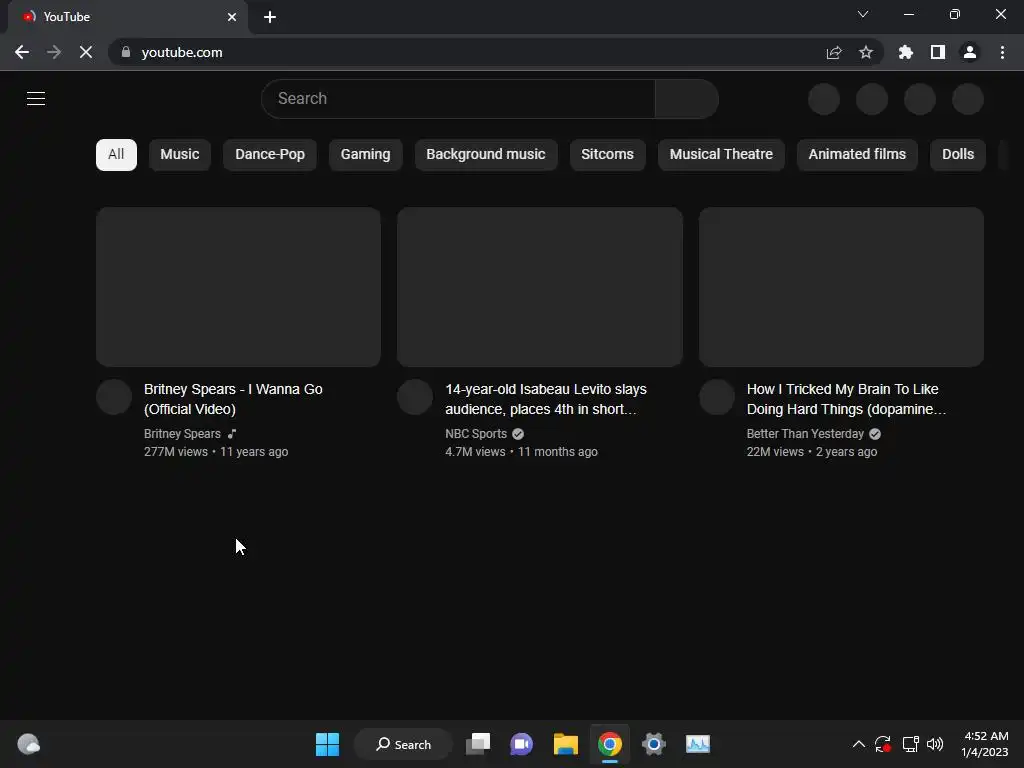Open the YouTube hamburger guide menu
1024x768 pixels.
pos(36,99)
